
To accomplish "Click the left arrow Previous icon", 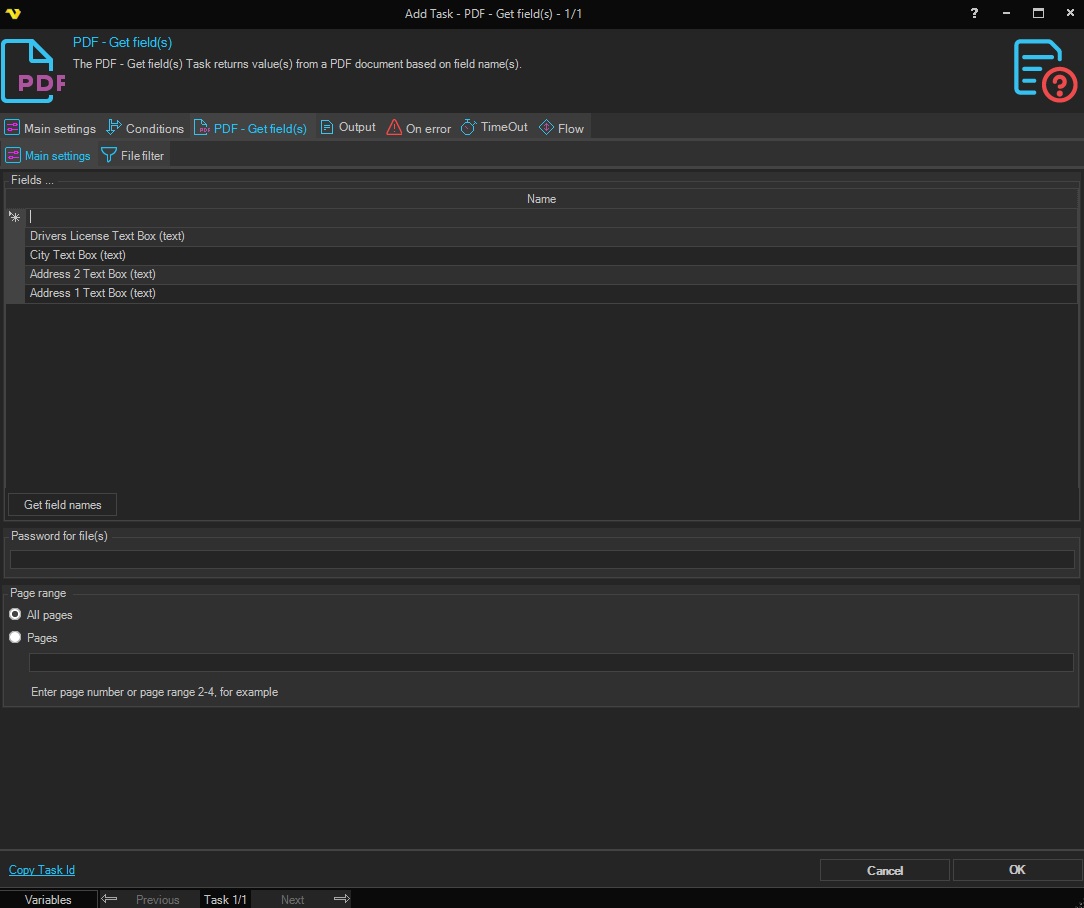I will tap(109, 899).
